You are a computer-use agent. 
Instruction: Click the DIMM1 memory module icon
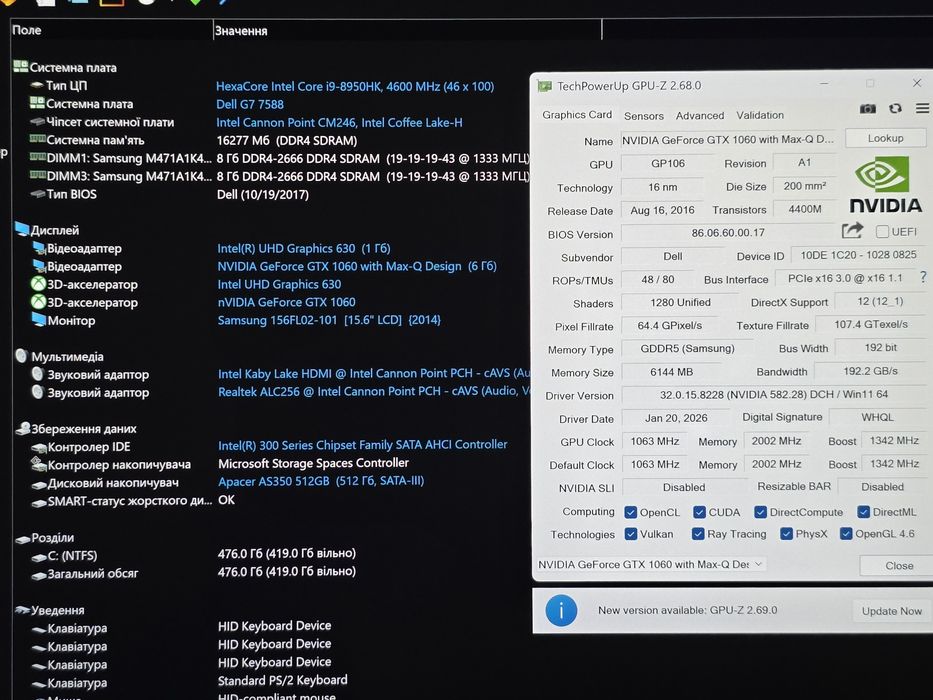37,157
